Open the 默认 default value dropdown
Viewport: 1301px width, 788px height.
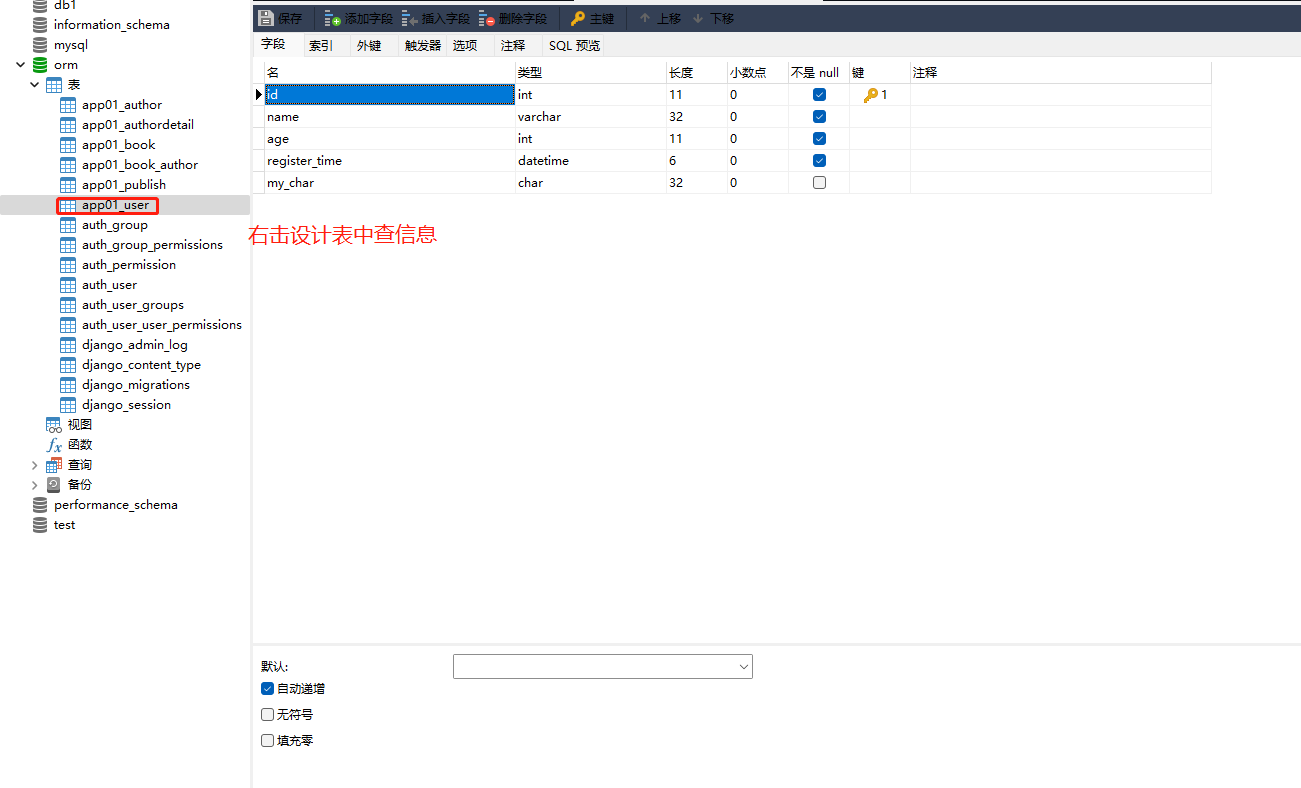[x=743, y=667]
